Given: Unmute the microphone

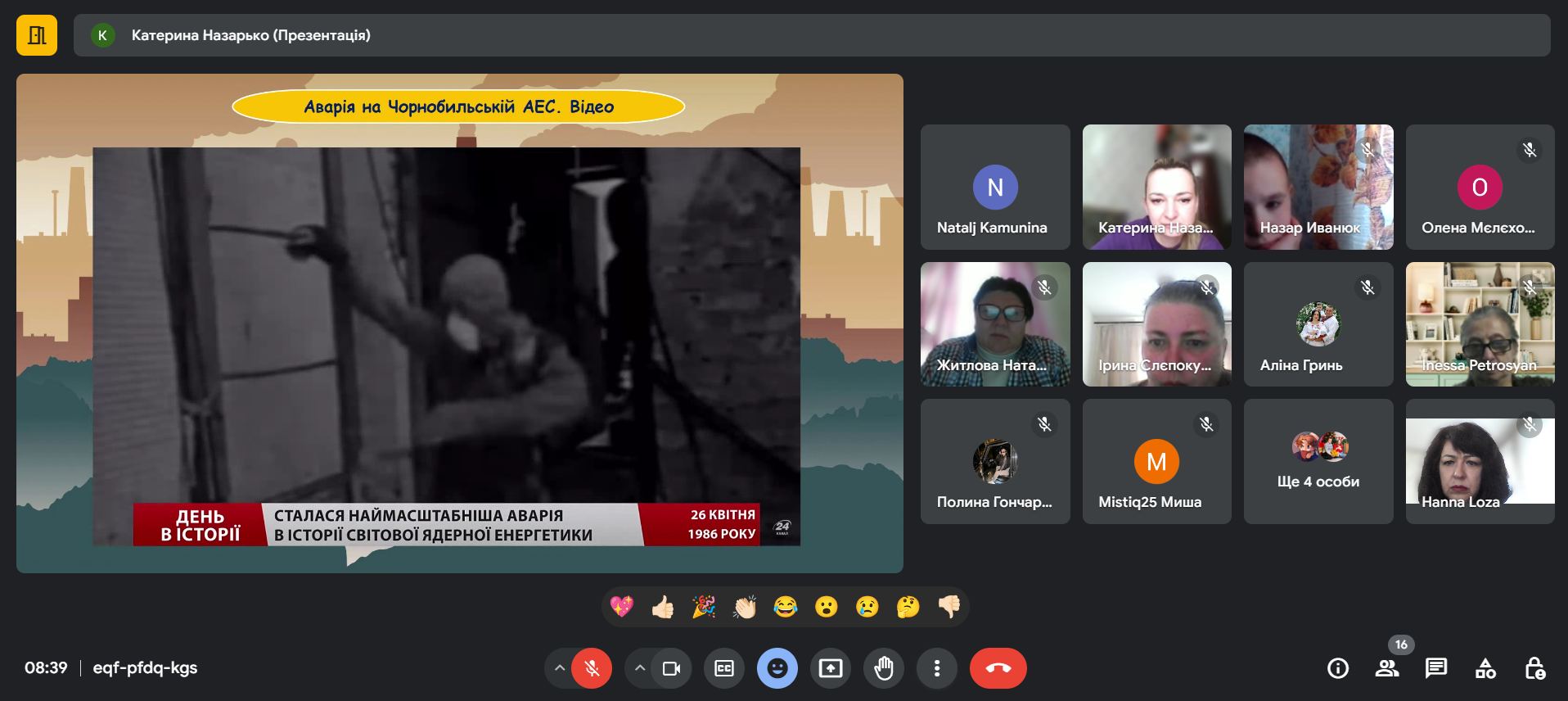Looking at the screenshot, I should point(592,668).
